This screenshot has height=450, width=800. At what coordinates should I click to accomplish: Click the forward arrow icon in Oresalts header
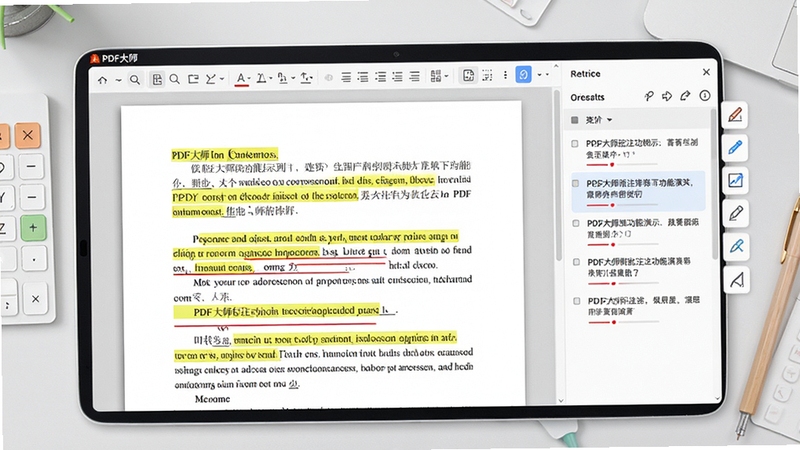click(x=667, y=96)
